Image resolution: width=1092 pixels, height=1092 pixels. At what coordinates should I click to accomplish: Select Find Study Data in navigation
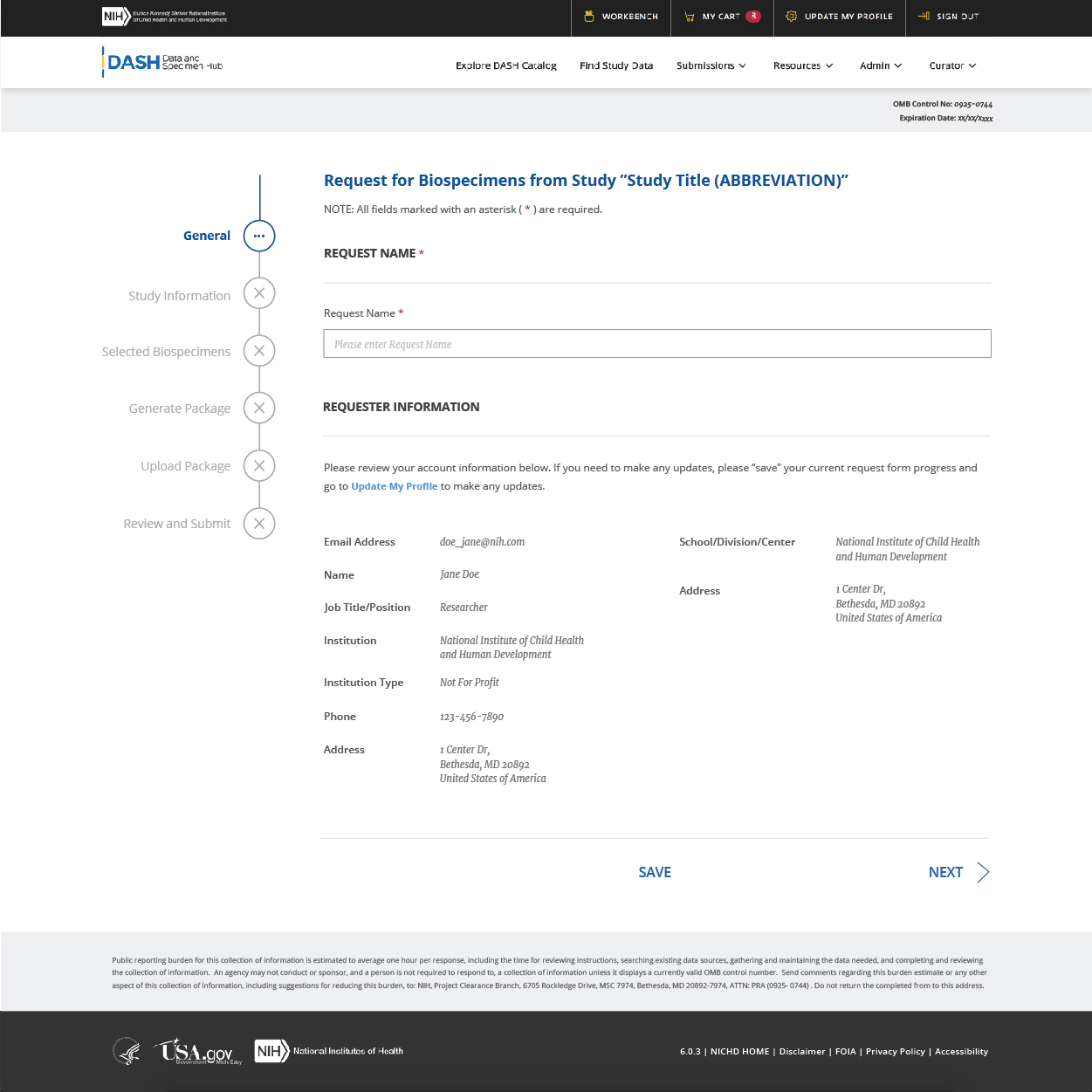click(616, 65)
